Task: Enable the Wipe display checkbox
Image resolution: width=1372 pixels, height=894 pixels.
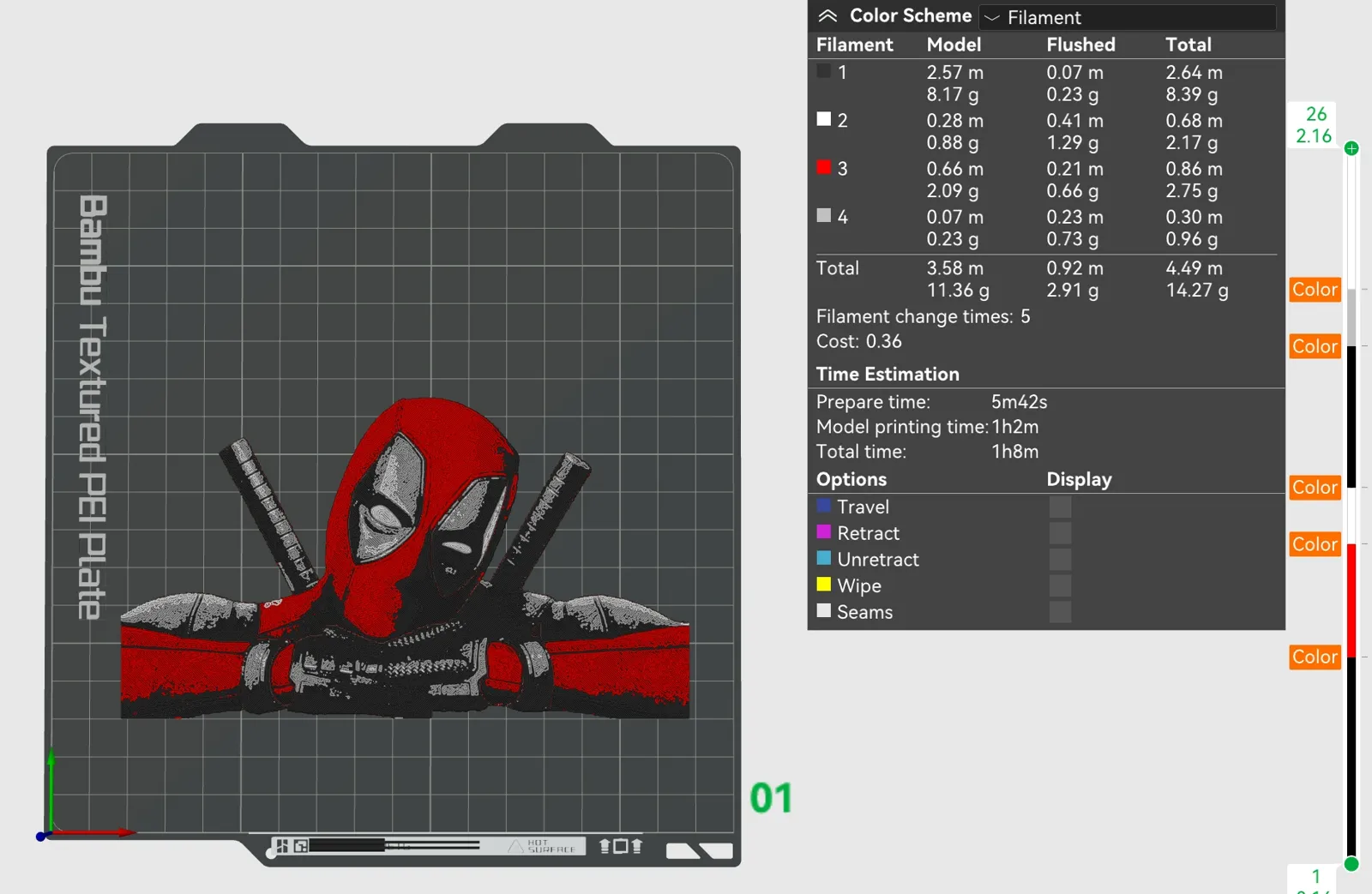Action: [x=1060, y=586]
